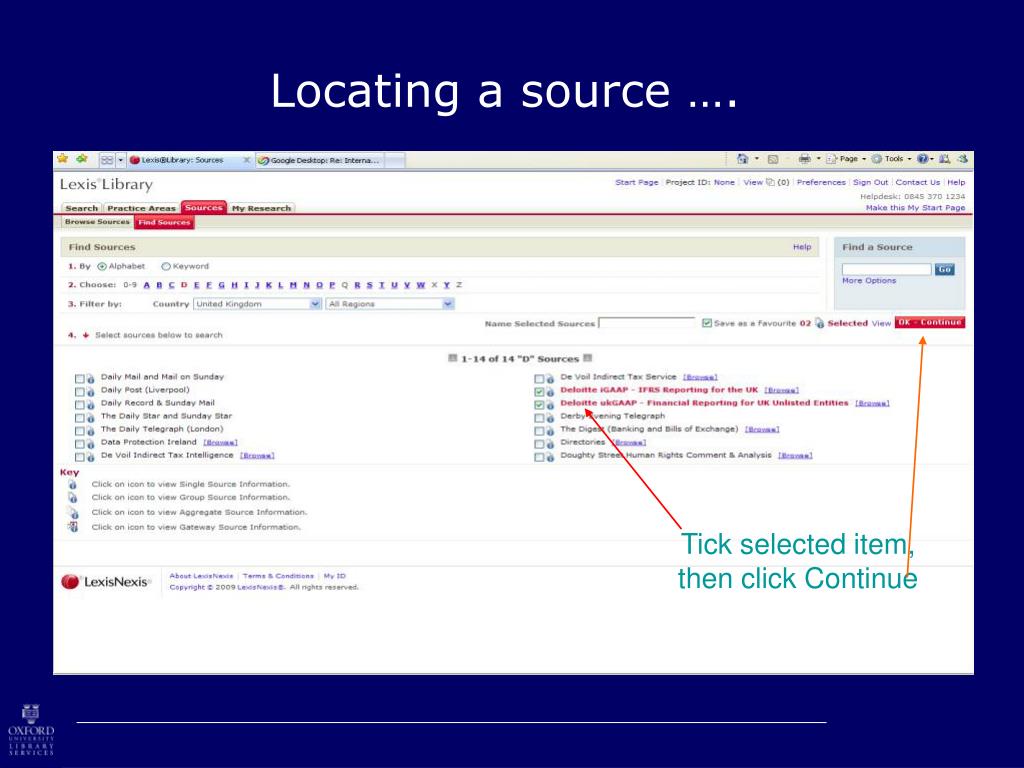Click info icon beside Directories
The width and height of the screenshot is (1024, 768).
point(550,444)
